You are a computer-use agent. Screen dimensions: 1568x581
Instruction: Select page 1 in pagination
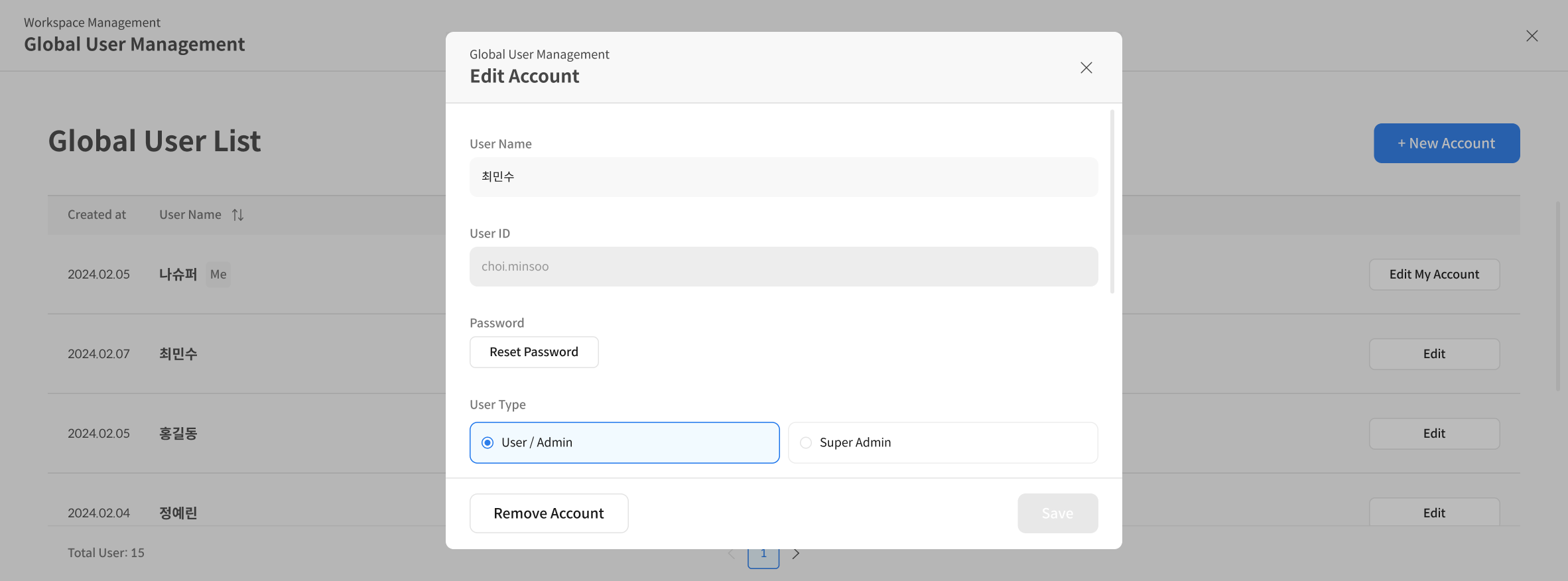pos(763,555)
